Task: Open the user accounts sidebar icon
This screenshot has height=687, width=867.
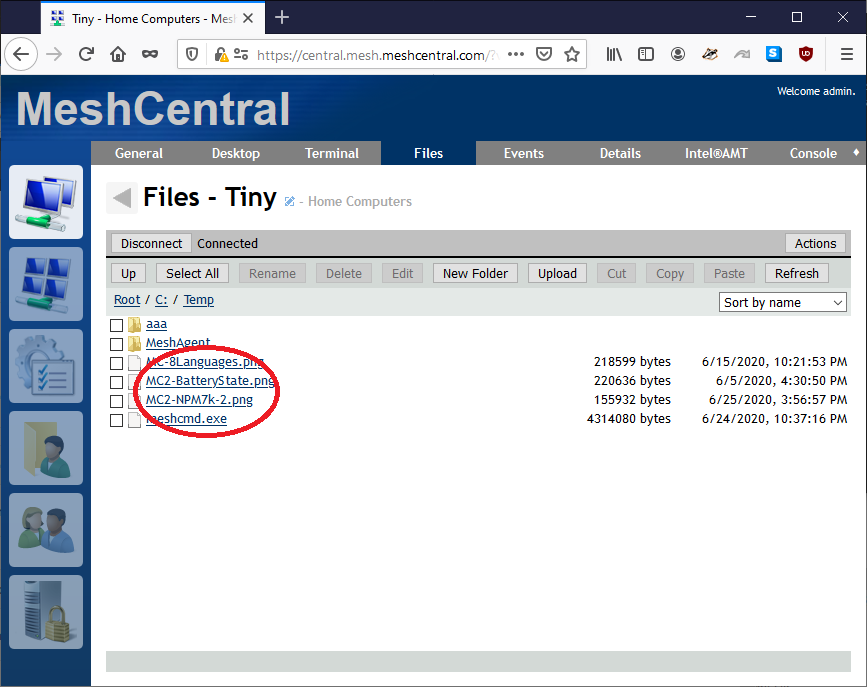Action: pyautogui.click(x=45, y=530)
